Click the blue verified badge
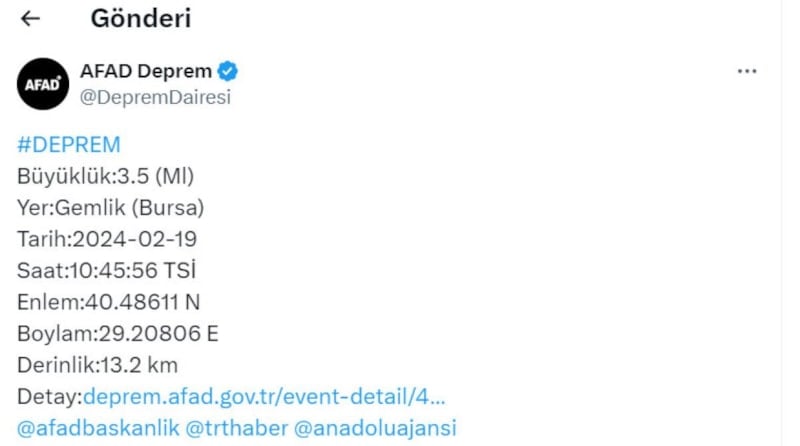800x446 pixels. click(228, 72)
